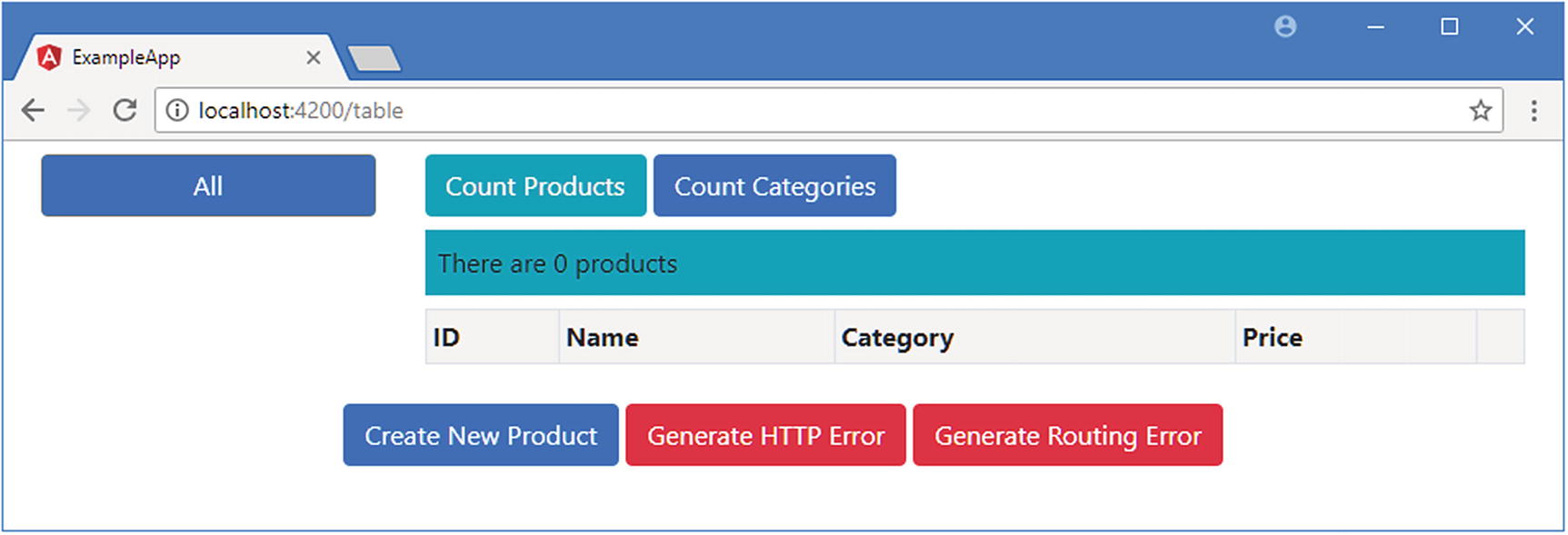Click the browser back arrow
Viewport: 1568px width, 535px height.
[33, 111]
